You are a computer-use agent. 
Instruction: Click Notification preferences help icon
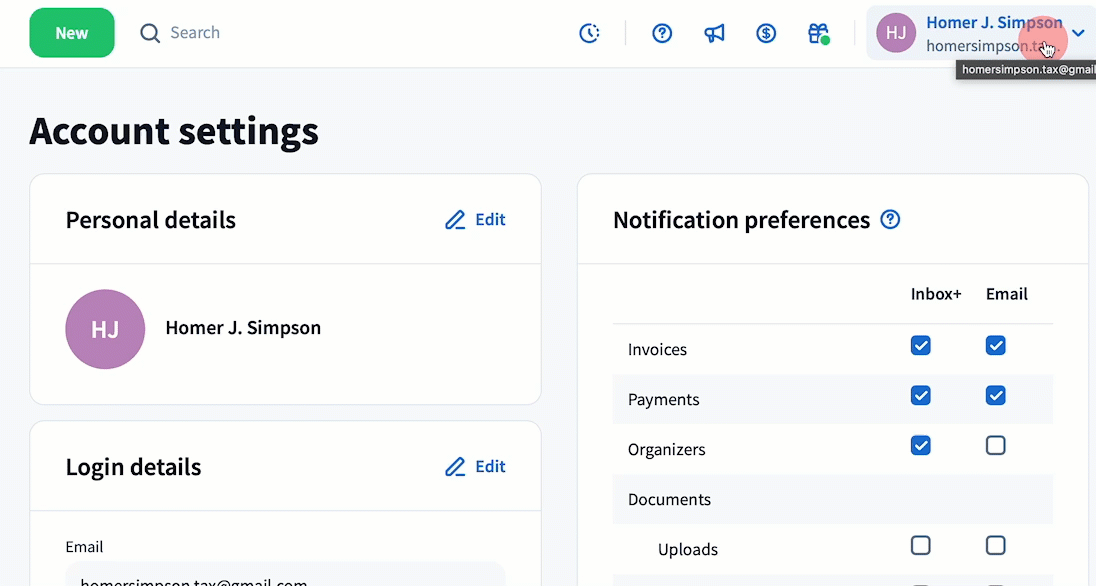pyautogui.click(x=890, y=219)
